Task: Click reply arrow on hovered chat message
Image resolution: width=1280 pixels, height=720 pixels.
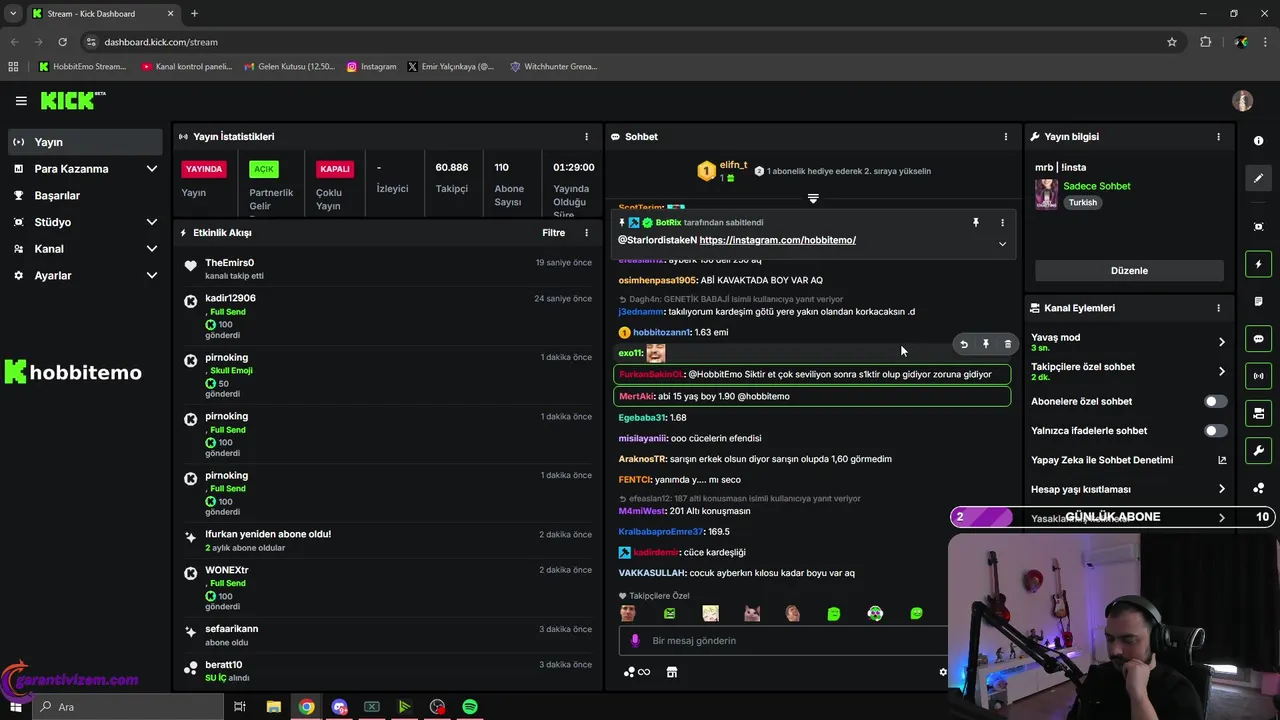Action: click(964, 344)
